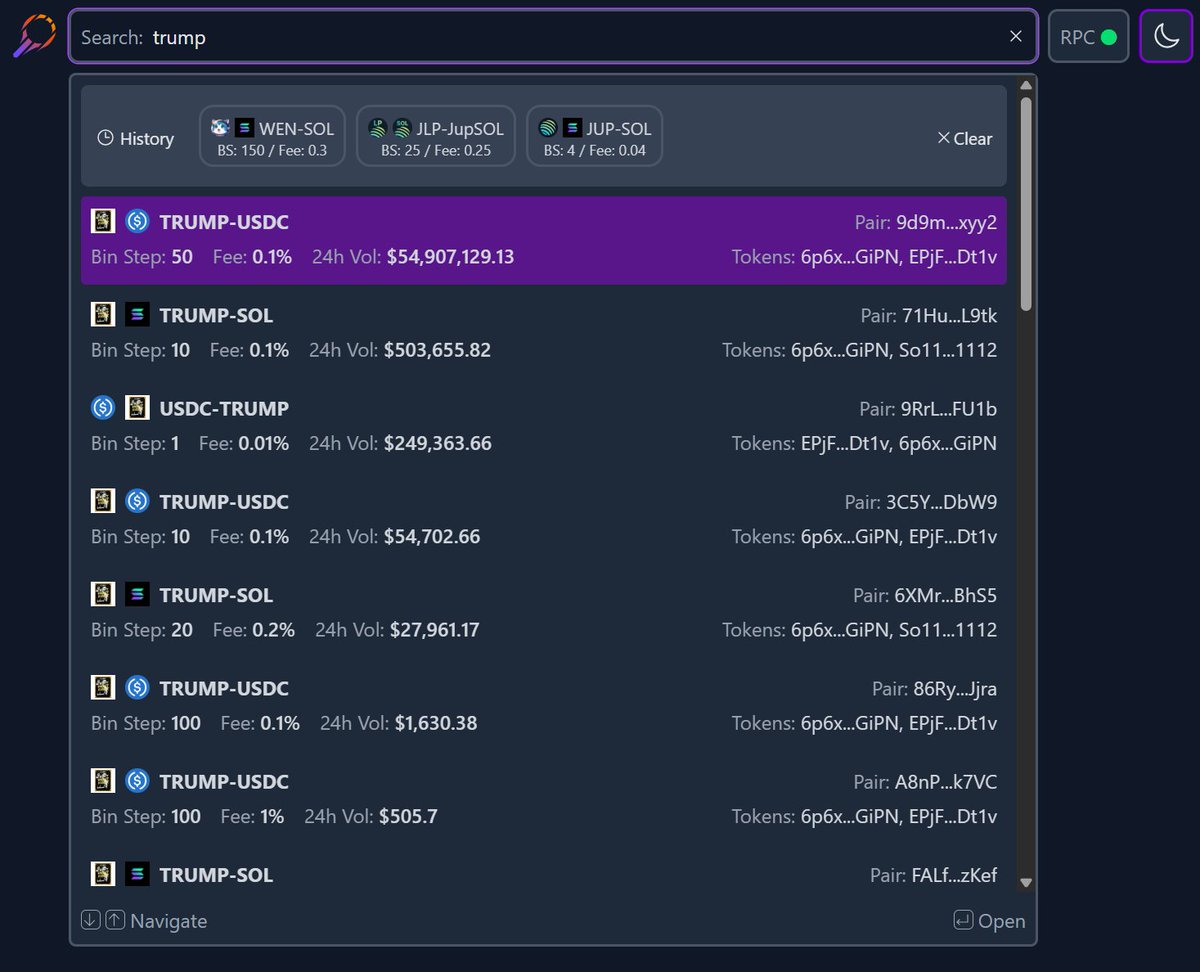The height and width of the screenshot is (972, 1200).
Task: Click USDC icon in USDC-TRUMP row
Action: click(x=103, y=407)
